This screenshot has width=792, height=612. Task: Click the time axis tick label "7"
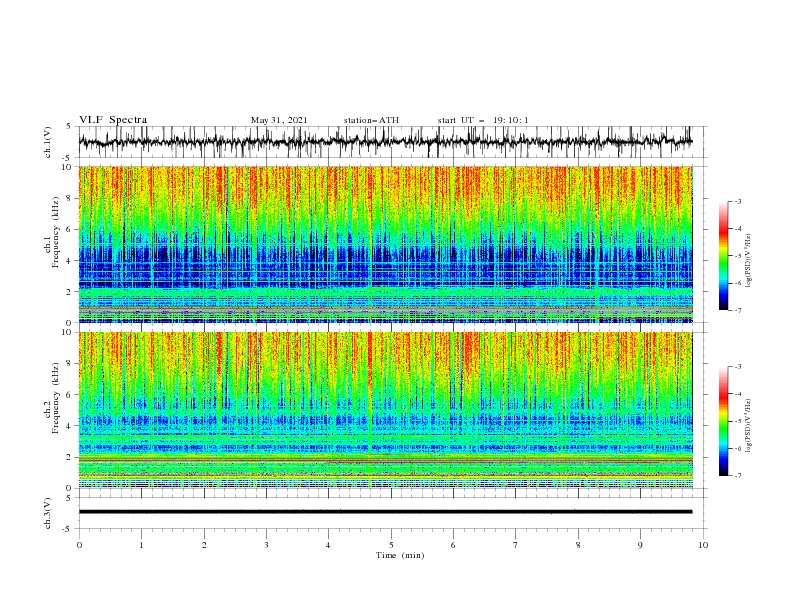click(x=516, y=545)
